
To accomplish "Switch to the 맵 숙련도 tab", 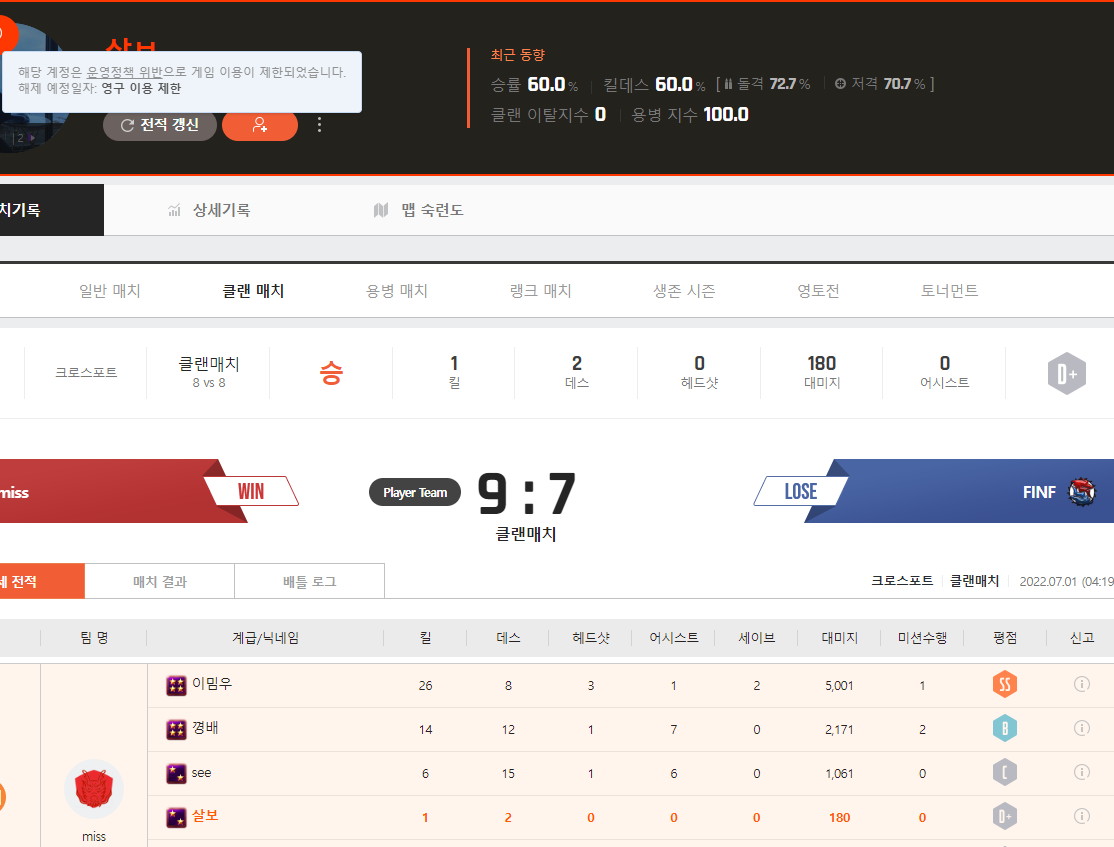I will click(x=418, y=210).
